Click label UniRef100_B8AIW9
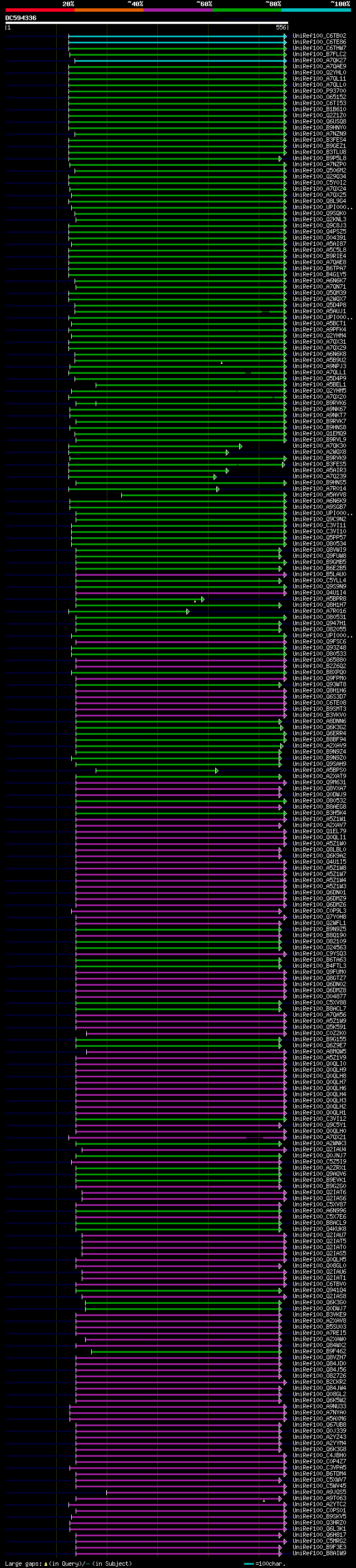Image resolution: width=356 pixels, height=1568 pixels. click(x=319, y=1554)
